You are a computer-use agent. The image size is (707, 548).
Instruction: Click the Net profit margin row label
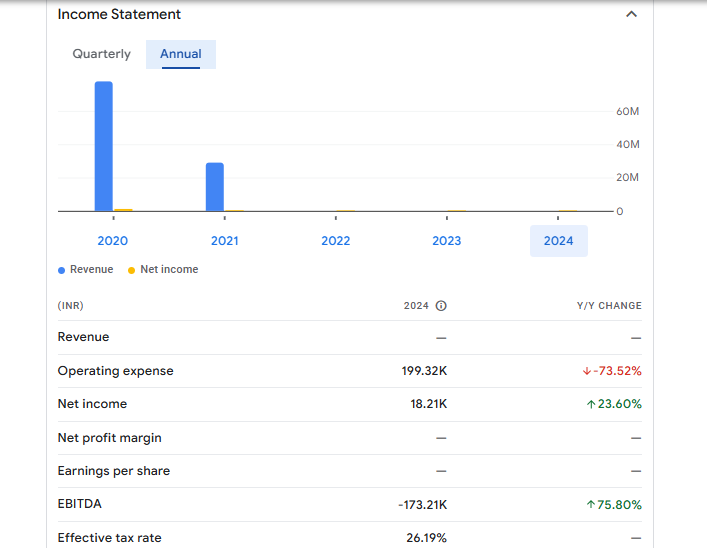tap(110, 438)
